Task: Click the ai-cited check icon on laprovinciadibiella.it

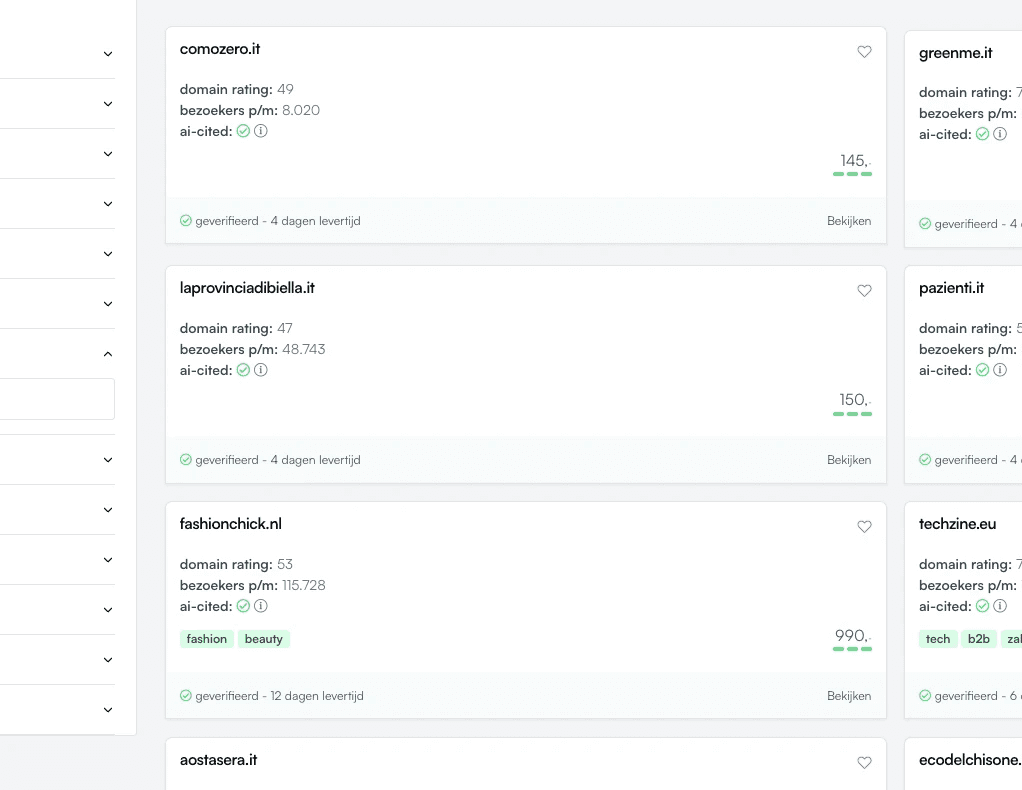Action: 242,370
